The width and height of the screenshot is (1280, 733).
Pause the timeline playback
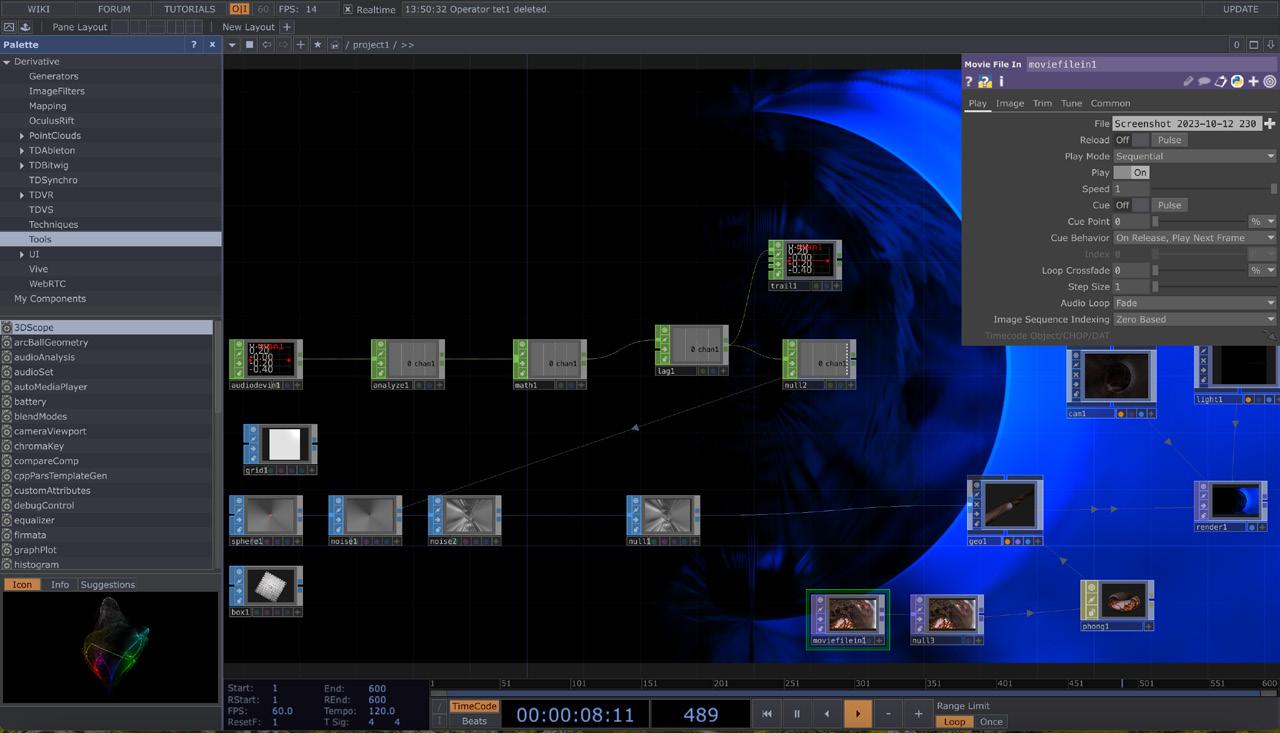[797, 714]
